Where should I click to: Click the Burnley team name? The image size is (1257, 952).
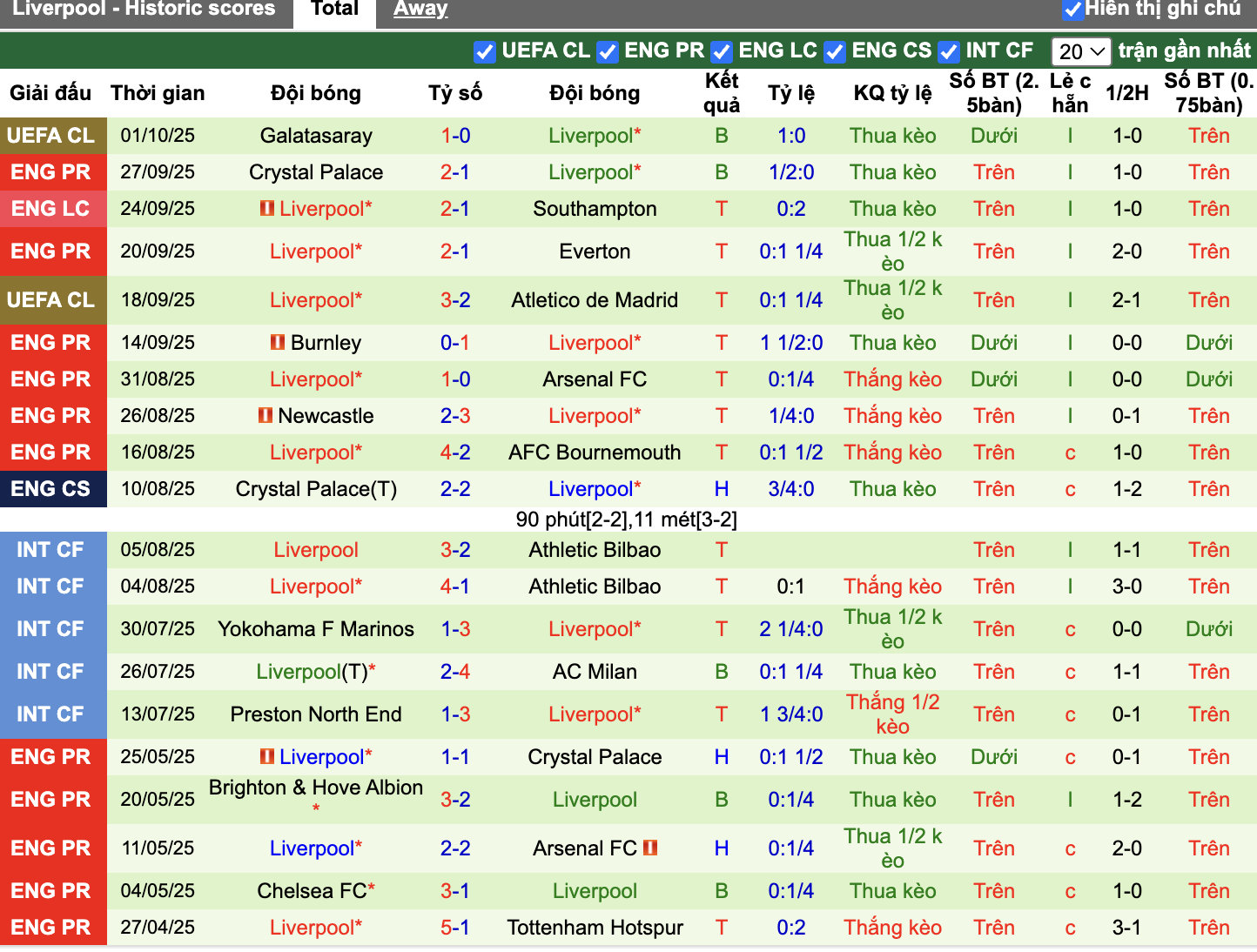[x=326, y=343]
